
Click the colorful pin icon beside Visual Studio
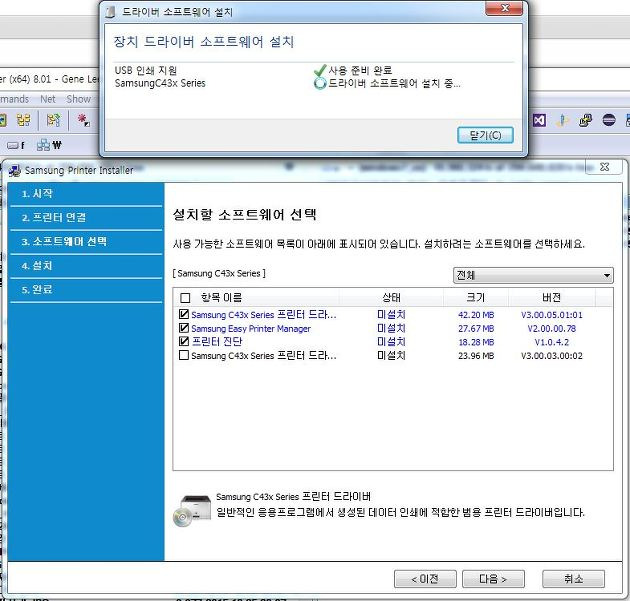click(562, 120)
